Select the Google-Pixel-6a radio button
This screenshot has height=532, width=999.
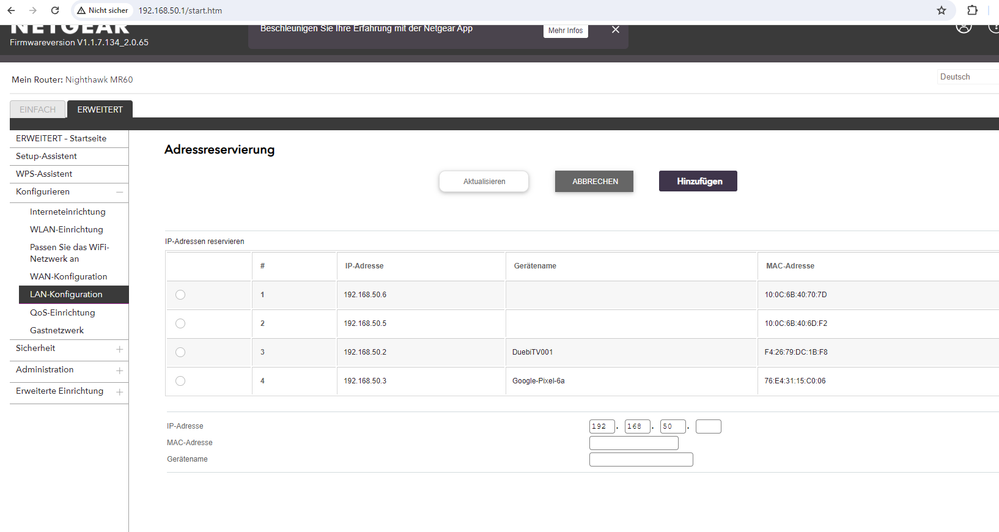coord(180,380)
